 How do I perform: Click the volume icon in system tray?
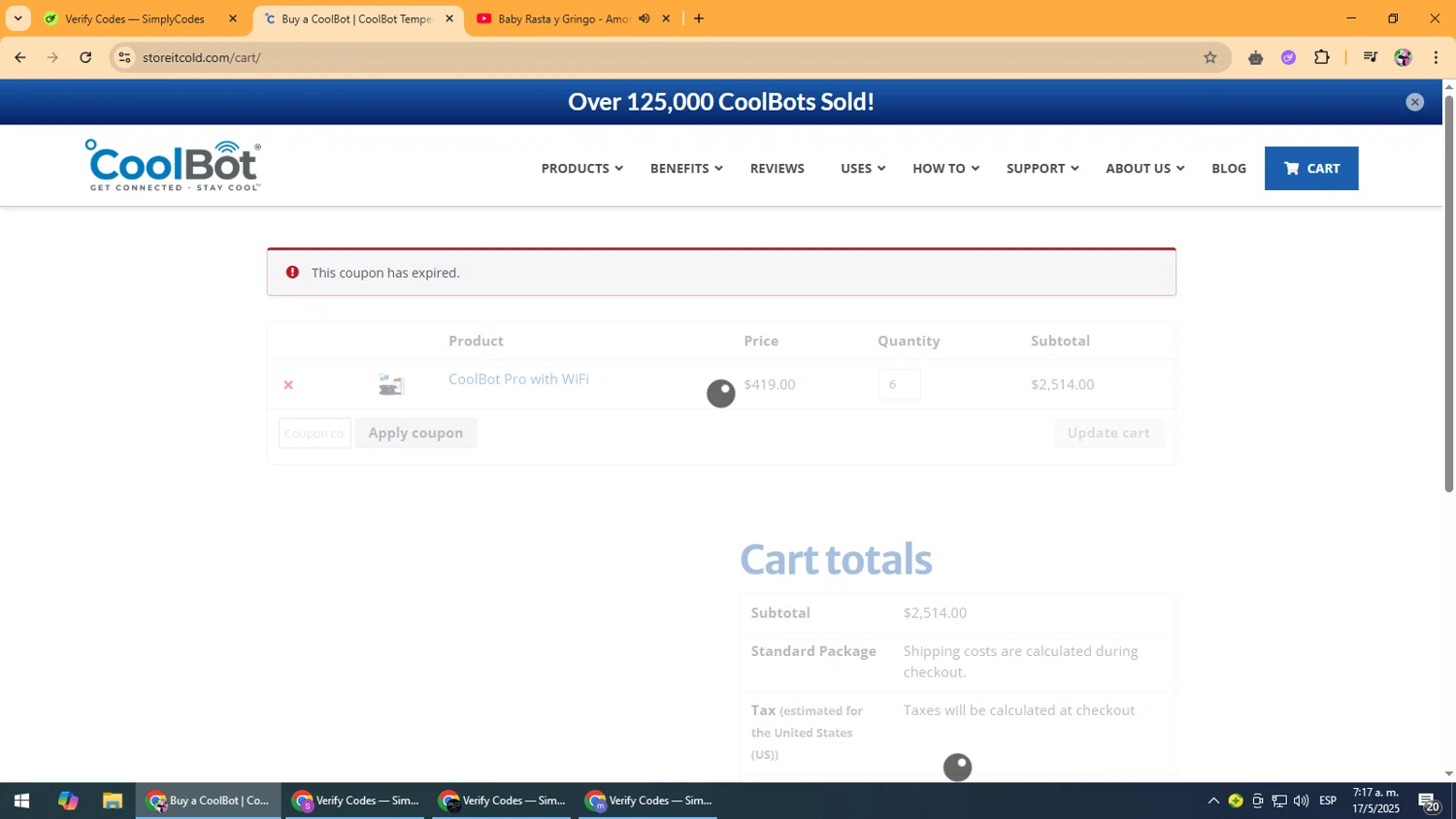(x=1301, y=801)
